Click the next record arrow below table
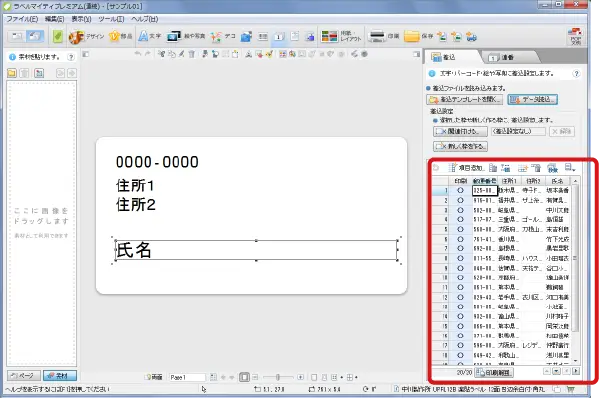This screenshot has width=599, height=398. tap(575, 371)
